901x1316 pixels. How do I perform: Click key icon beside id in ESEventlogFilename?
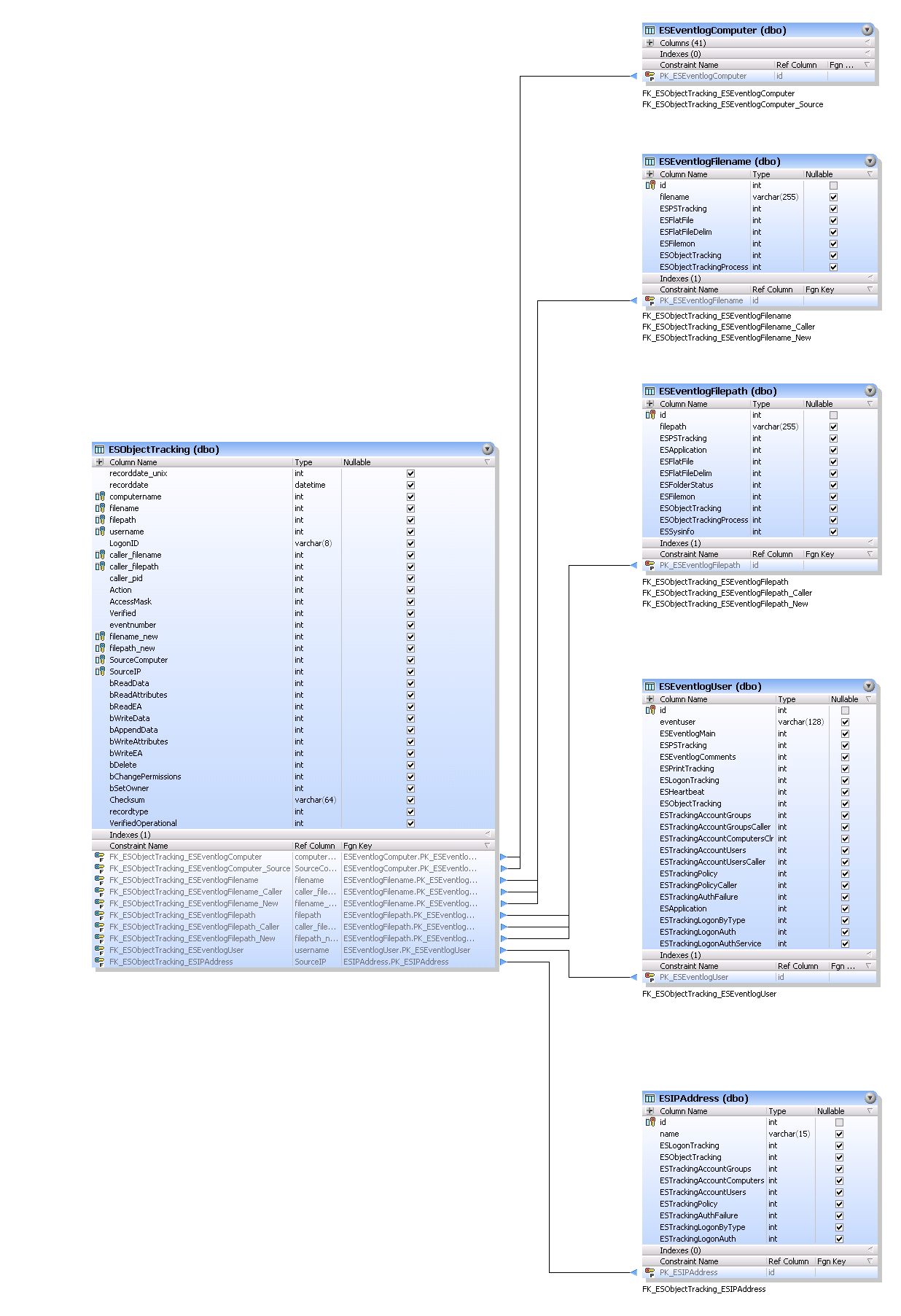[x=650, y=185]
